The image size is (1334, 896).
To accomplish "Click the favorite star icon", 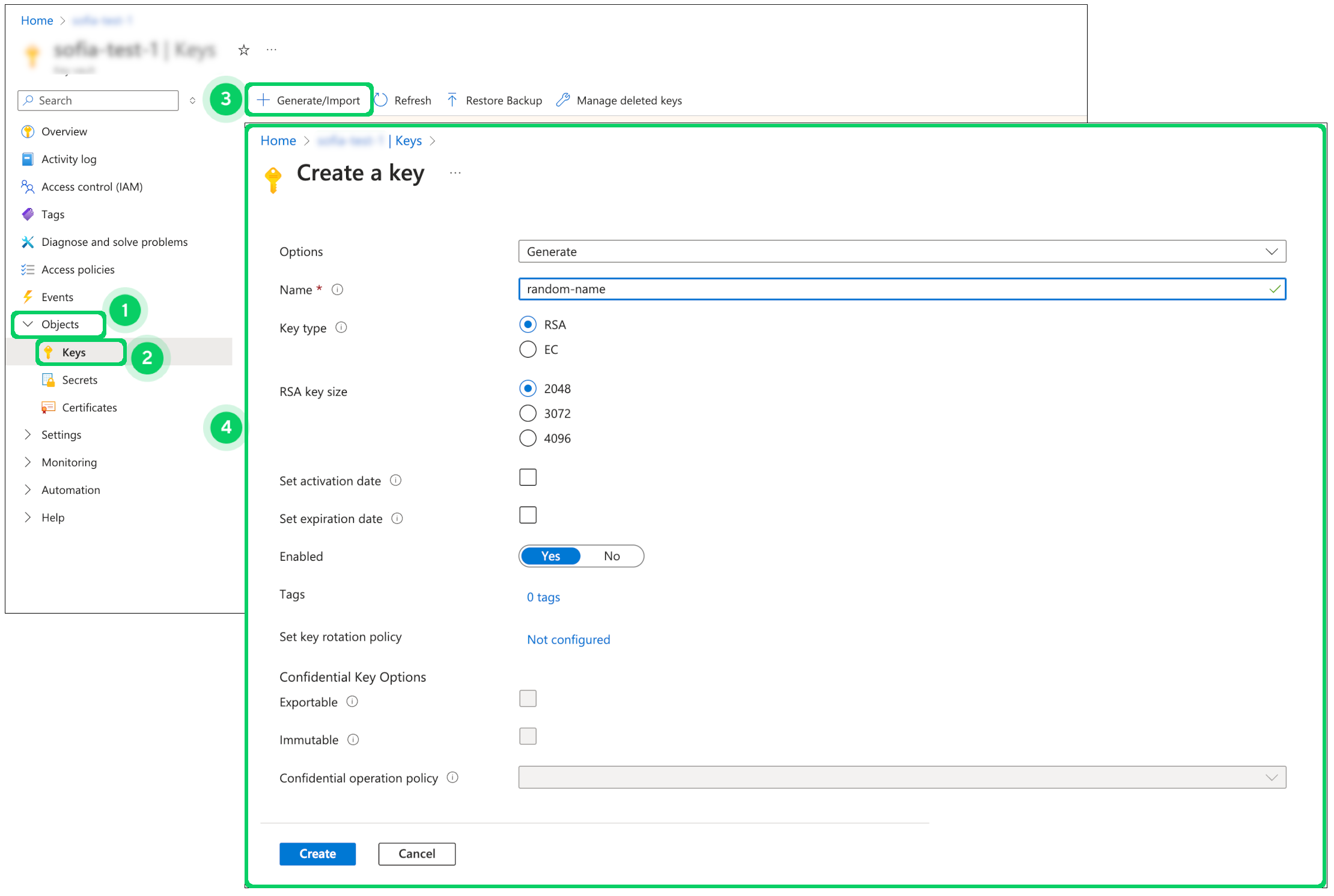I will pyautogui.click(x=243, y=50).
